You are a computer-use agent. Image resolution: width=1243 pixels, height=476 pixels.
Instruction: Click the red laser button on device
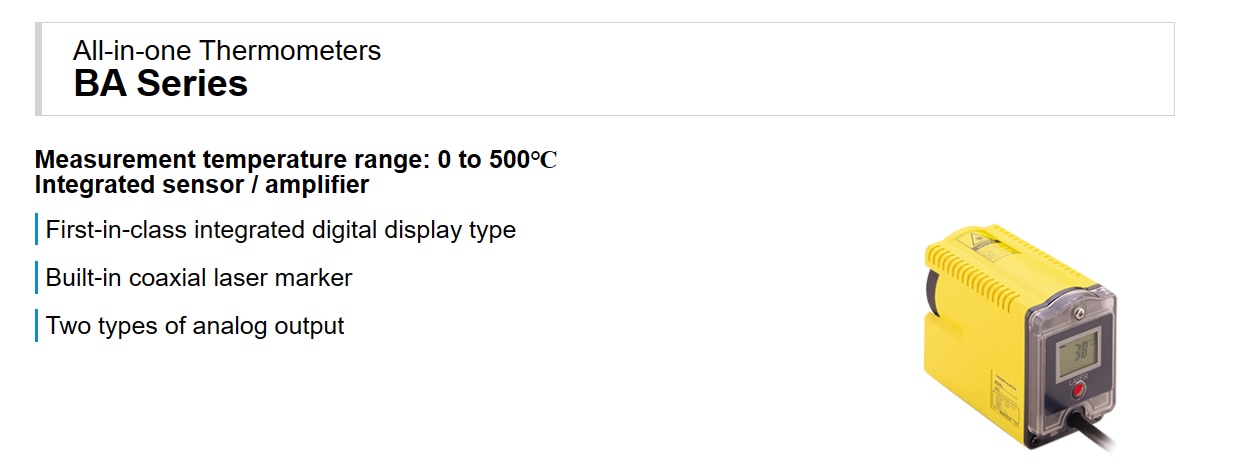tap(1077, 392)
